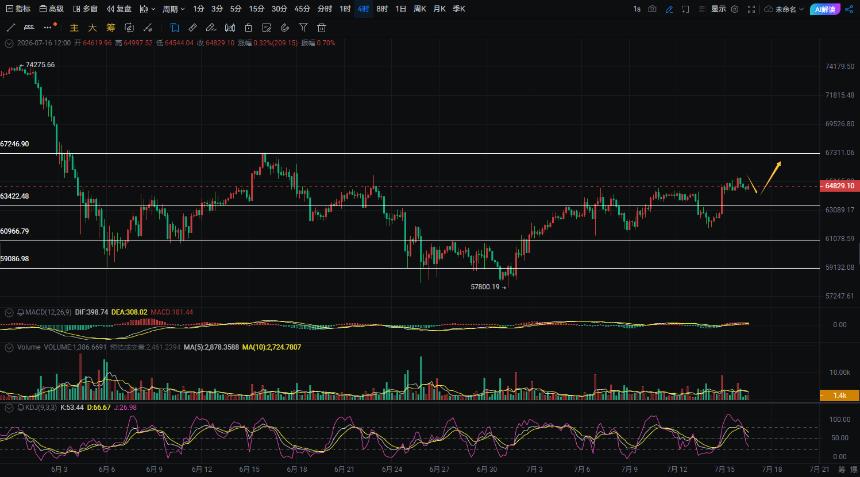Collapse the KDJ indicator panel
The image size is (860, 477).
tap(9, 407)
